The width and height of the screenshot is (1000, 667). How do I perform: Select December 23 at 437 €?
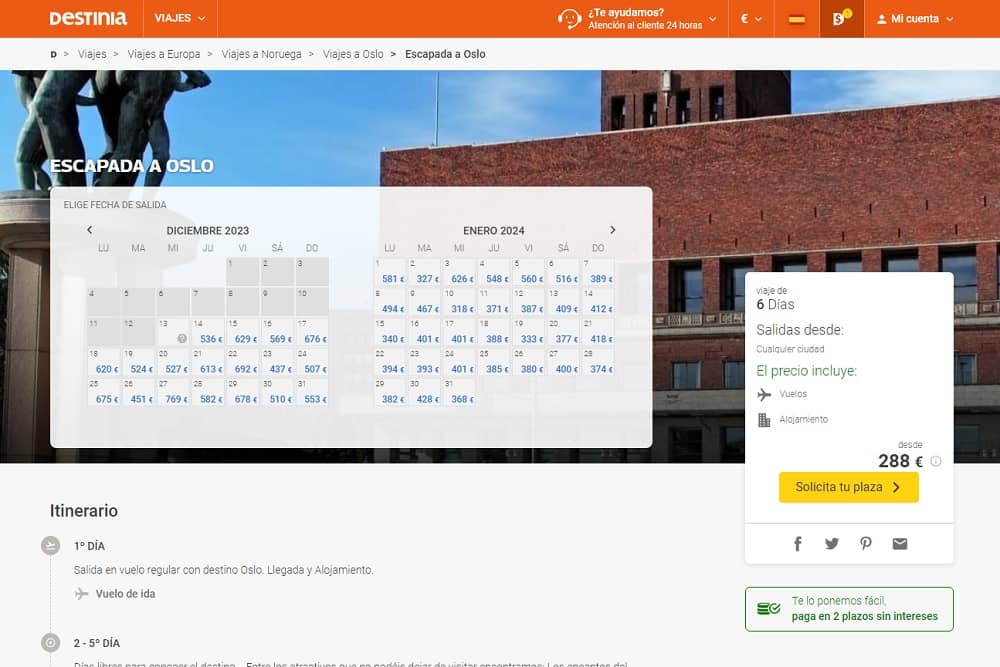click(277, 362)
